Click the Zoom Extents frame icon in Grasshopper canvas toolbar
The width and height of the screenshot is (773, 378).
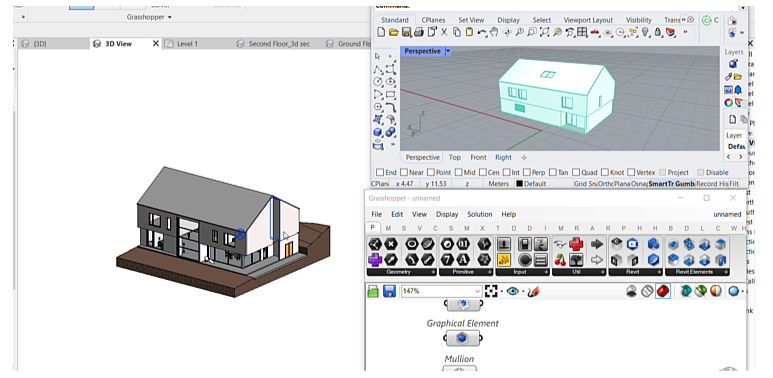(491, 291)
